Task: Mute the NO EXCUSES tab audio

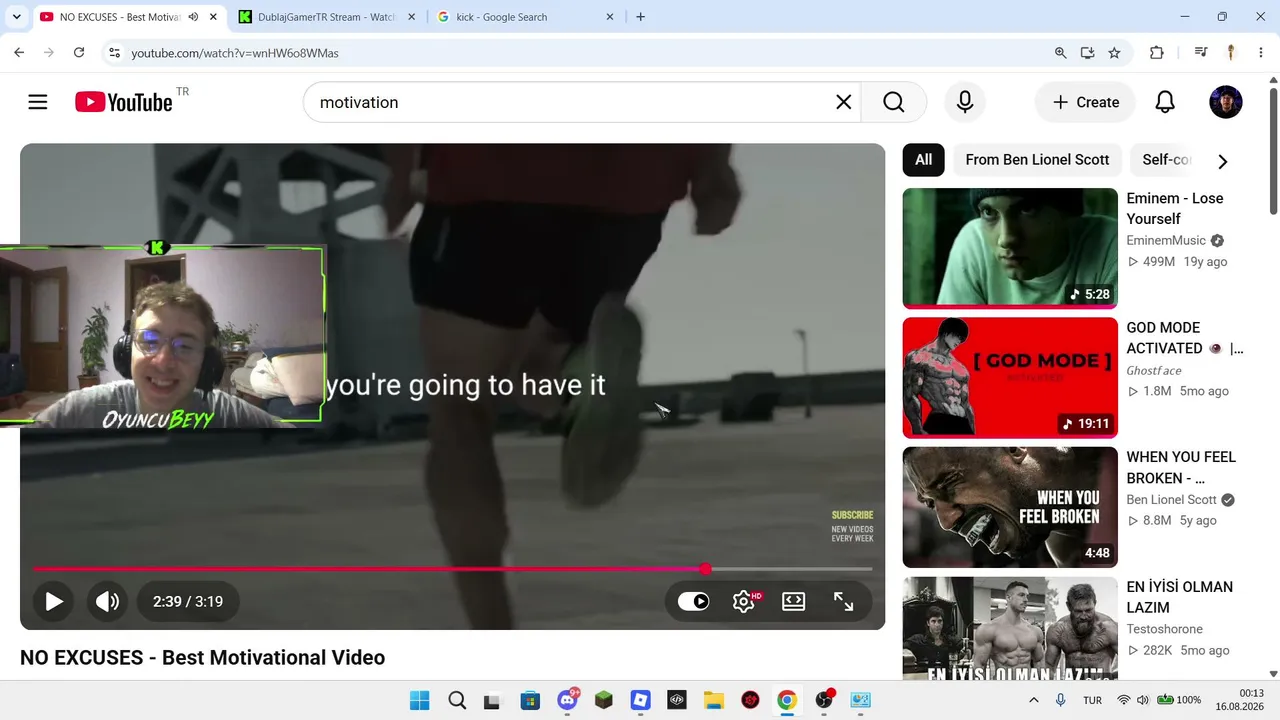Action: coord(193,17)
